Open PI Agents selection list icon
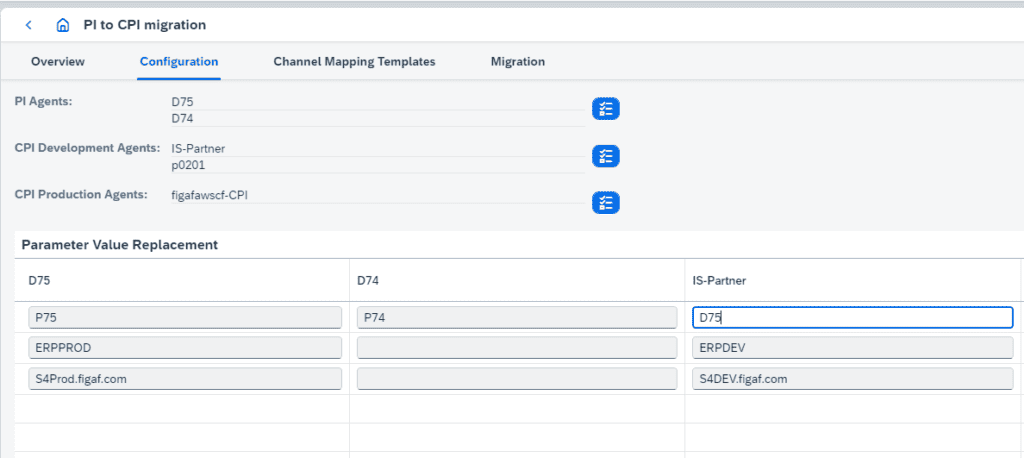 click(x=605, y=109)
